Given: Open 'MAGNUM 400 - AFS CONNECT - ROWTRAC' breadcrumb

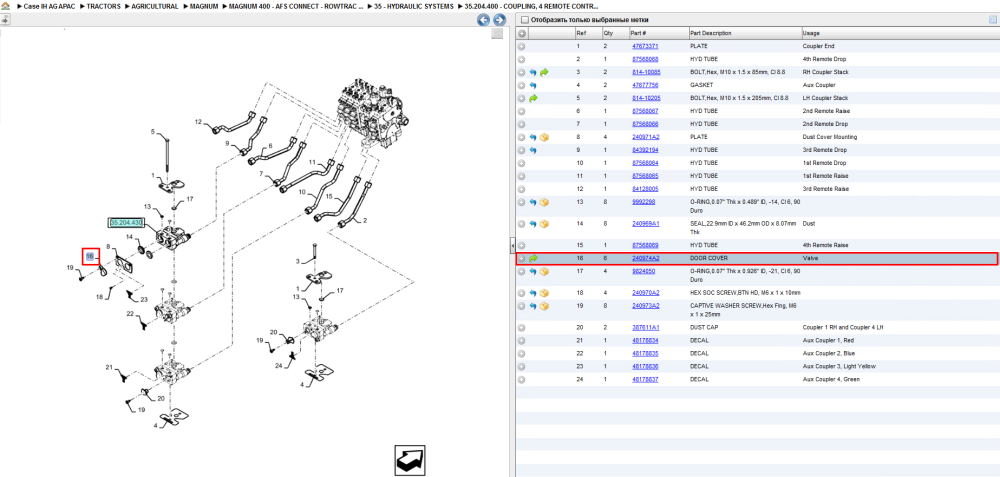Looking at the screenshot, I should [x=296, y=6].
